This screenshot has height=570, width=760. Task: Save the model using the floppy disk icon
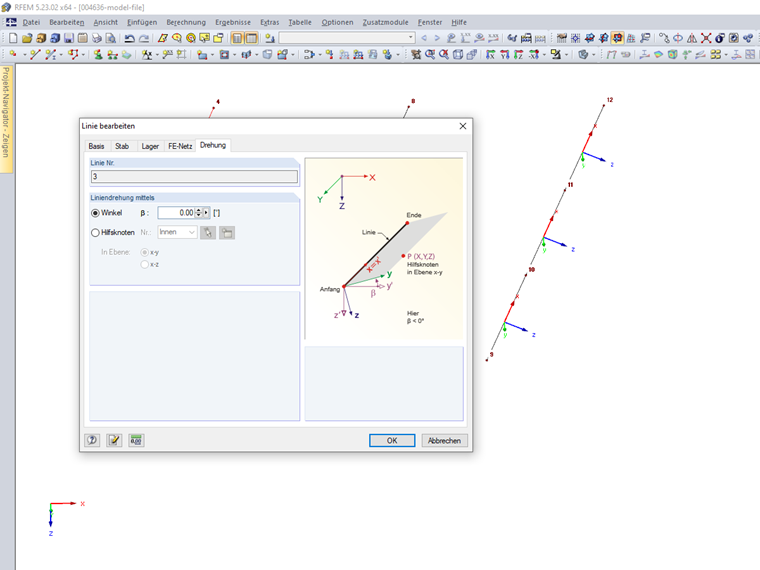coord(69,38)
